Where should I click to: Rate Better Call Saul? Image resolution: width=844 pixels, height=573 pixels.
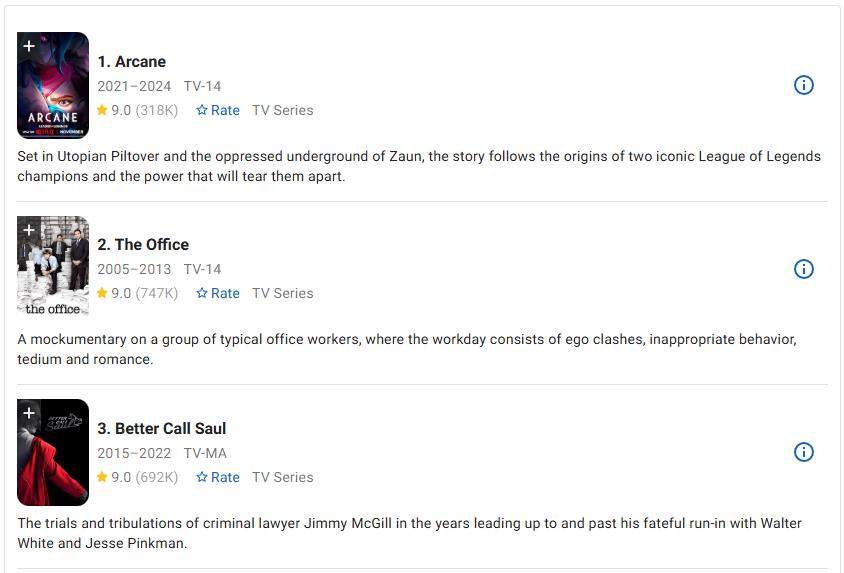click(218, 477)
